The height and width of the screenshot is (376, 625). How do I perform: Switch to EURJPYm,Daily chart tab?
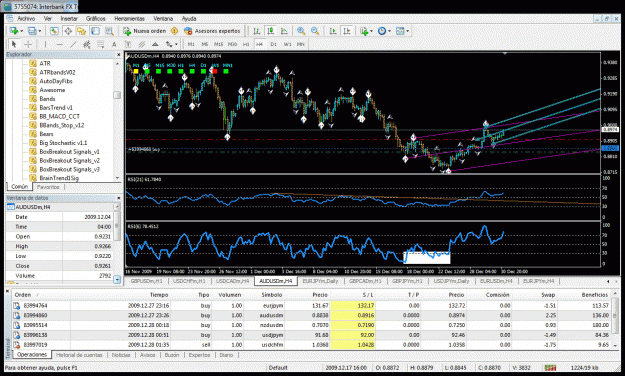[320, 281]
